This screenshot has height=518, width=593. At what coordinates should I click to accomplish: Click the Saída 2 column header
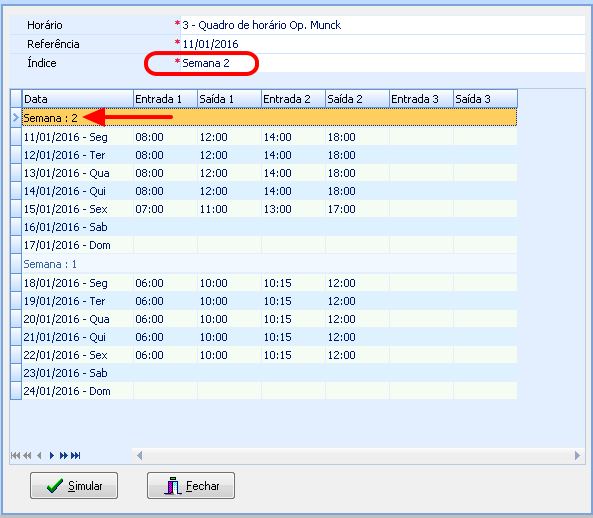pyautogui.click(x=357, y=99)
